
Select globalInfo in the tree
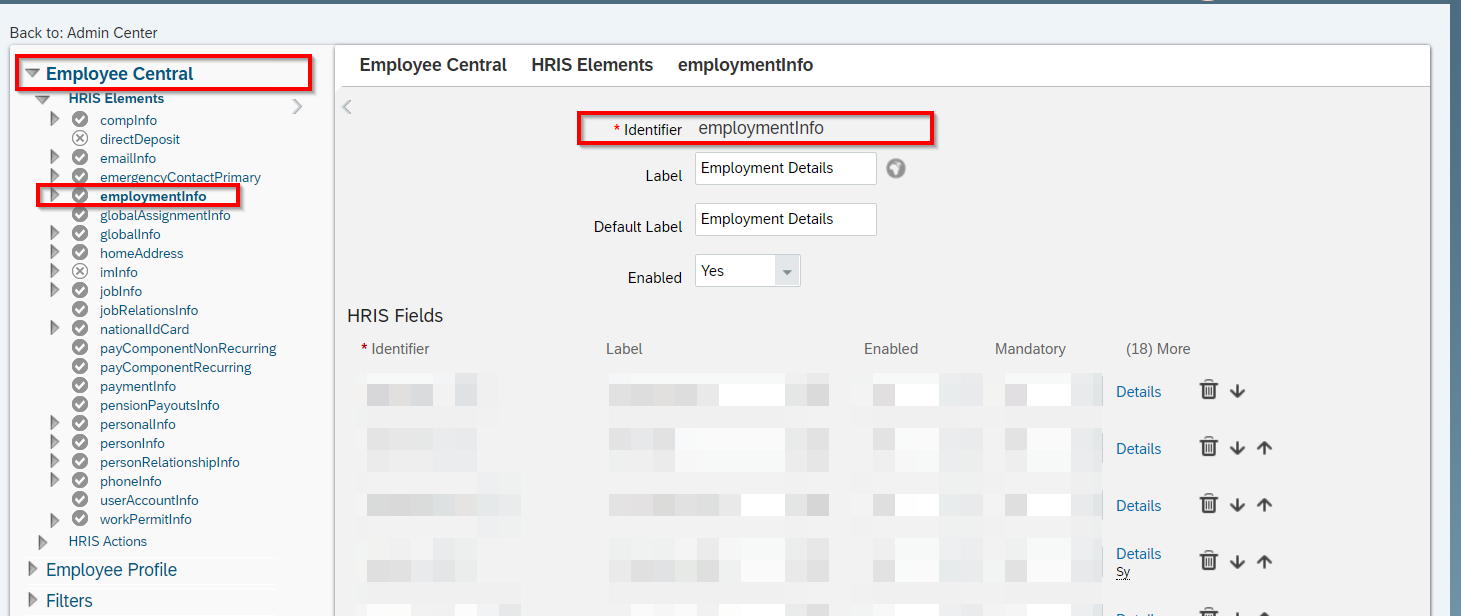pyautogui.click(x=130, y=234)
